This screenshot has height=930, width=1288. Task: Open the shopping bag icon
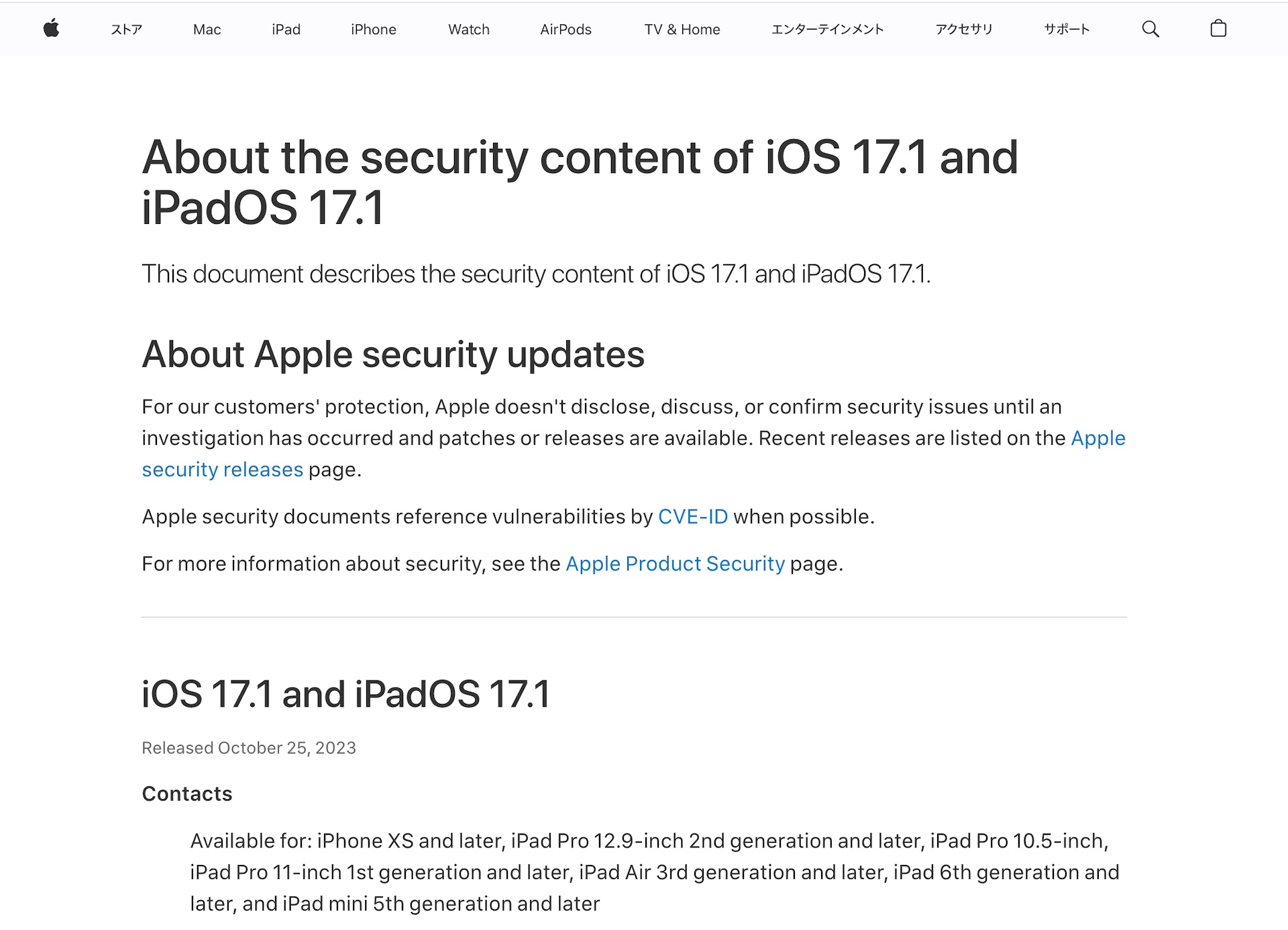pyautogui.click(x=1218, y=29)
